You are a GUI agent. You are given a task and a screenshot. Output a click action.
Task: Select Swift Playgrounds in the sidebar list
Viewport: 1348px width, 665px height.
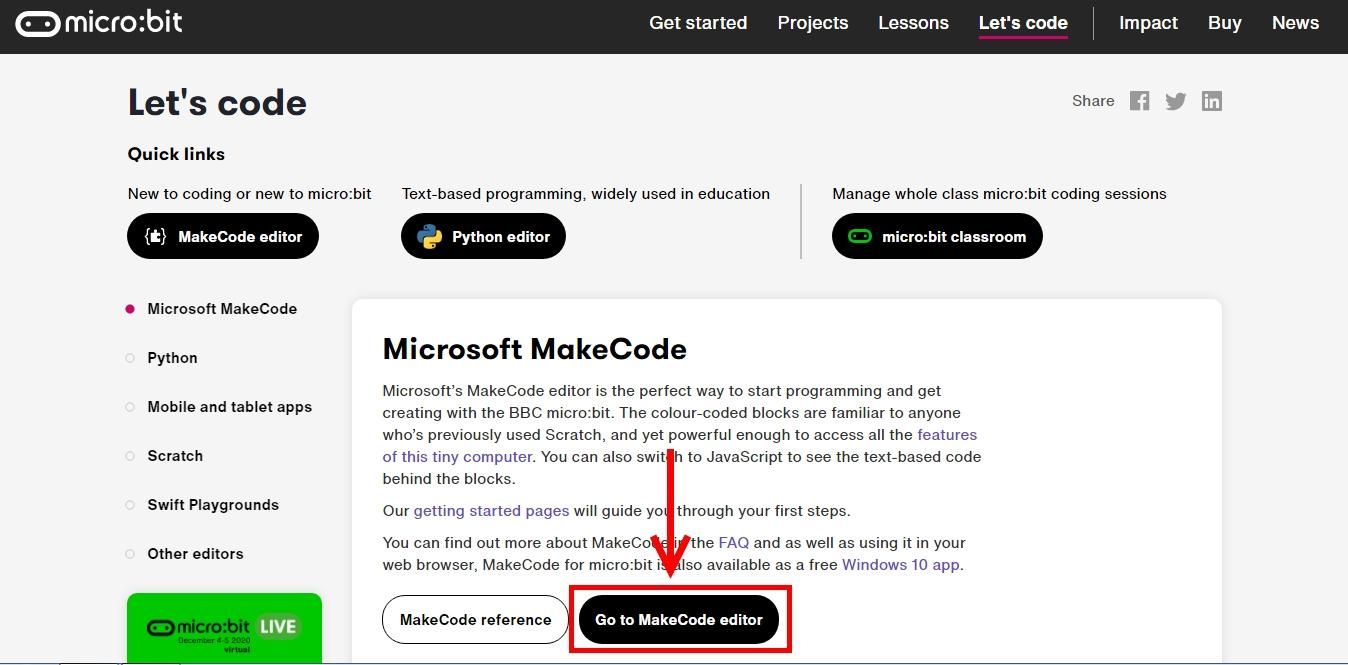[x=213, y=505]
